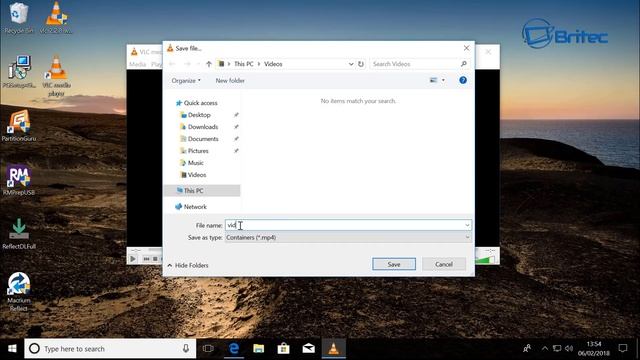Click Videos in the address path
Image resolution: width=640 pixels, height=360 pixels.
tap(273, 64)
